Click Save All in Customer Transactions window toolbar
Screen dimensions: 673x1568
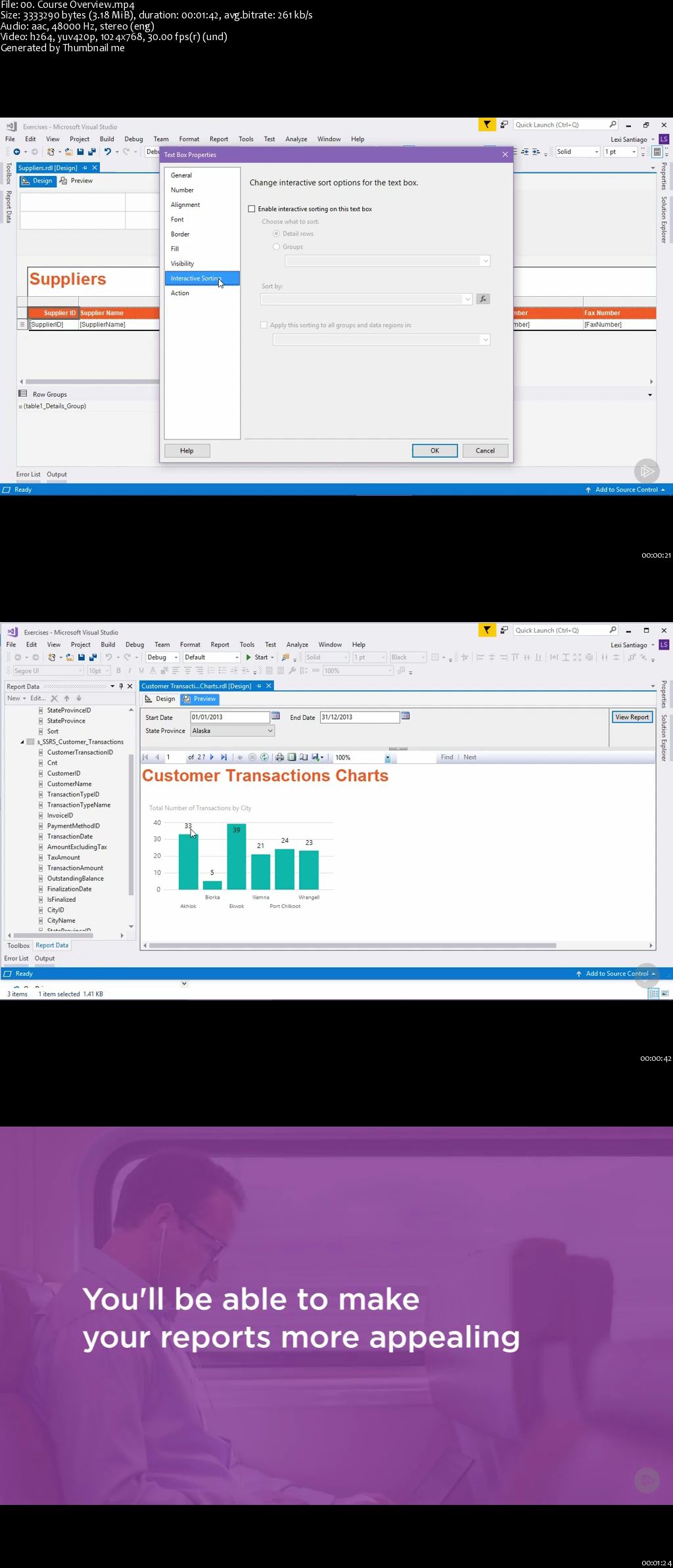[93, 657]
